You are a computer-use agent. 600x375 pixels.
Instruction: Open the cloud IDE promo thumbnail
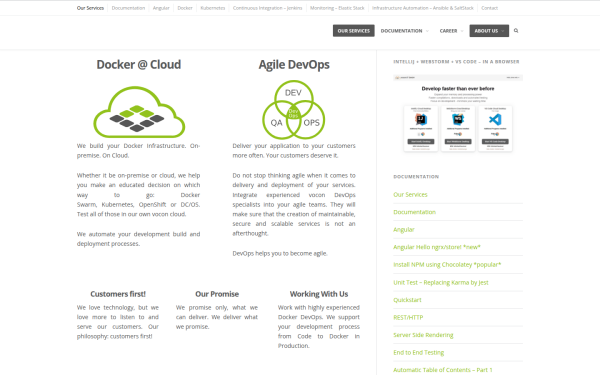(458, 114)
